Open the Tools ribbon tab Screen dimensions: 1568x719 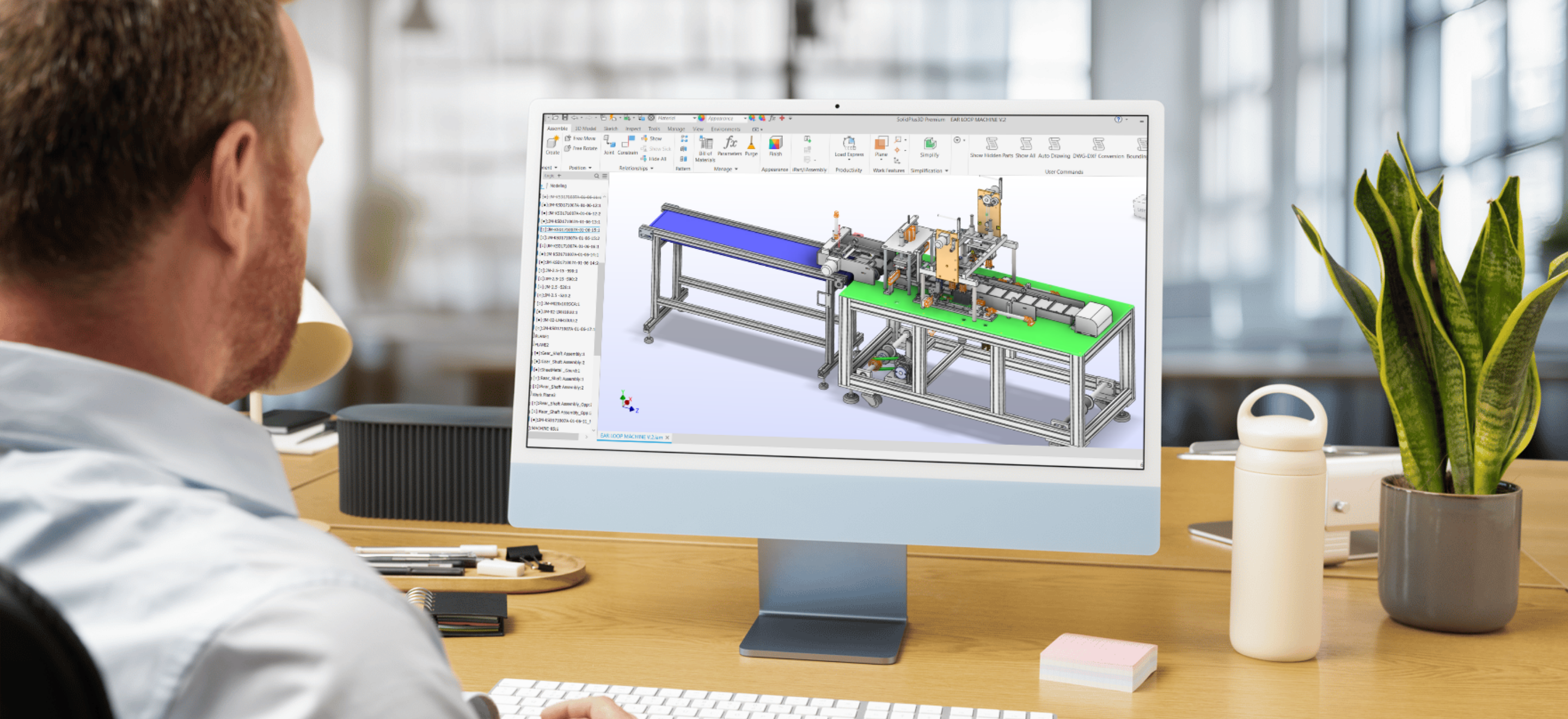coord(654,129)
